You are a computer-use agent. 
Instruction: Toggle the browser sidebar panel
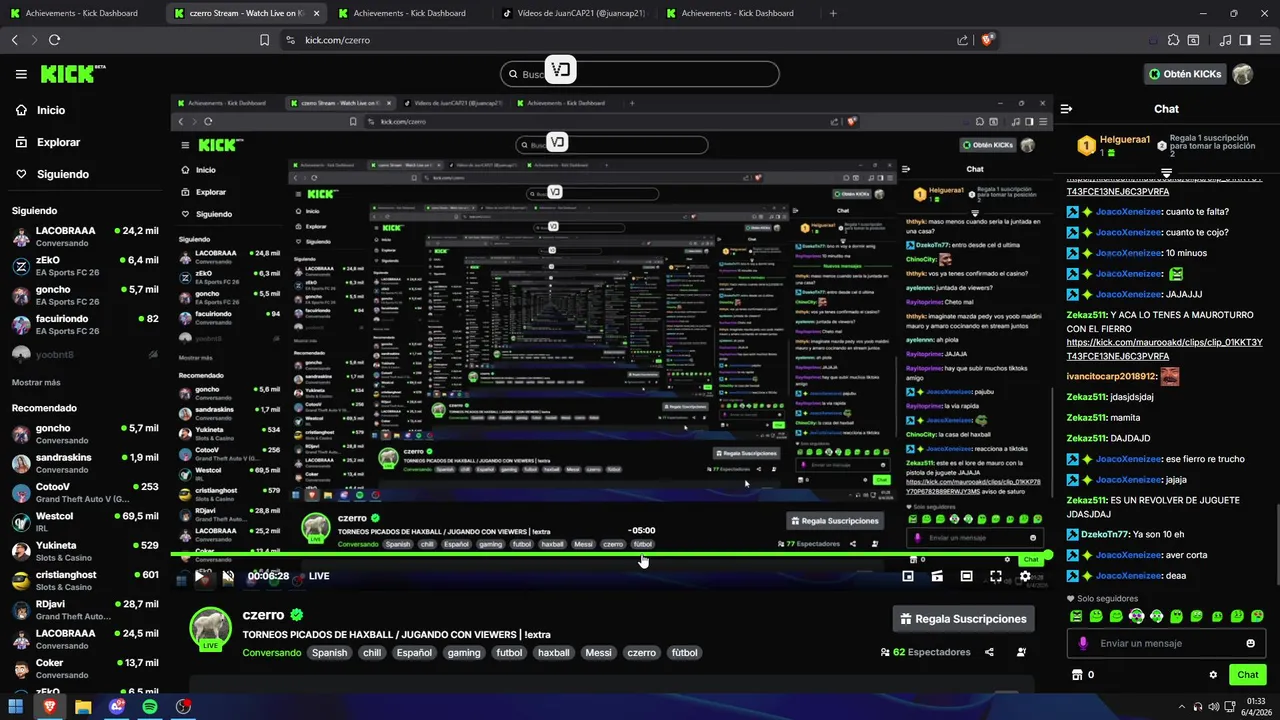coord(1245,40)
